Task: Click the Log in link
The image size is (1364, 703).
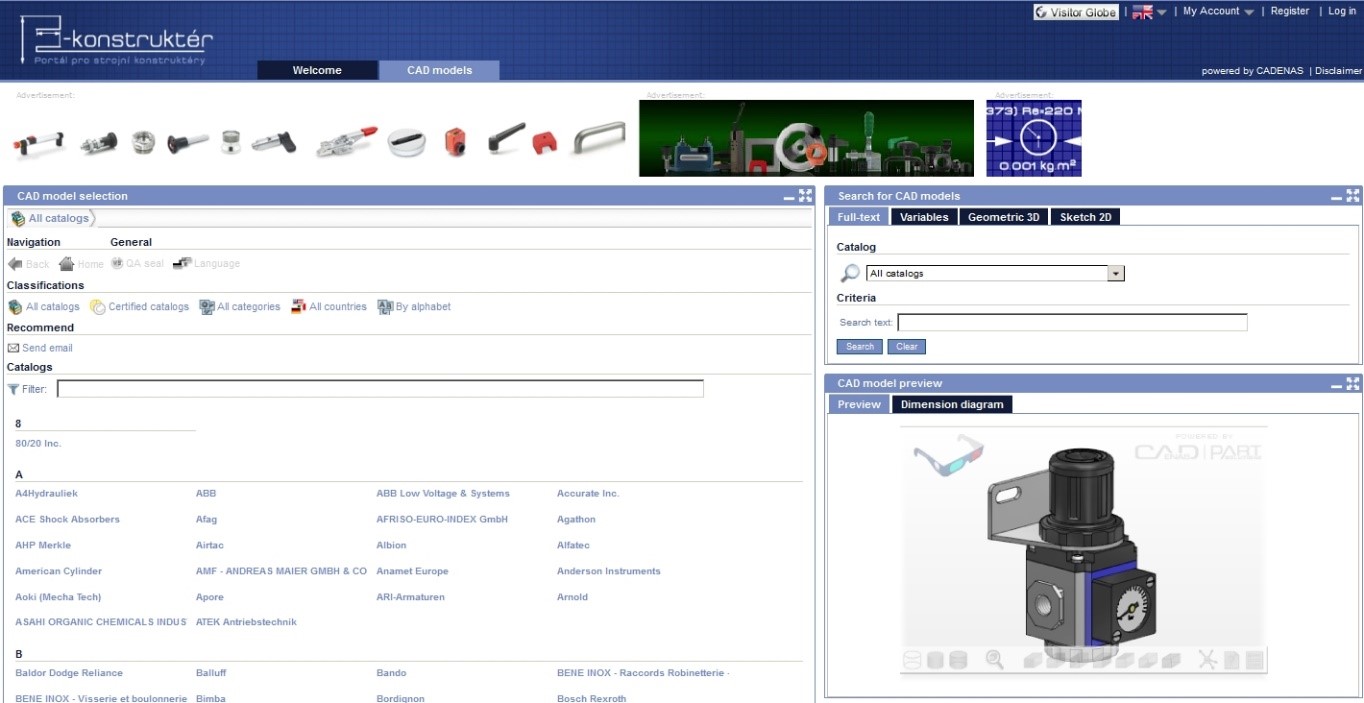Action: pyautogui.click(x=1342, y=11)
